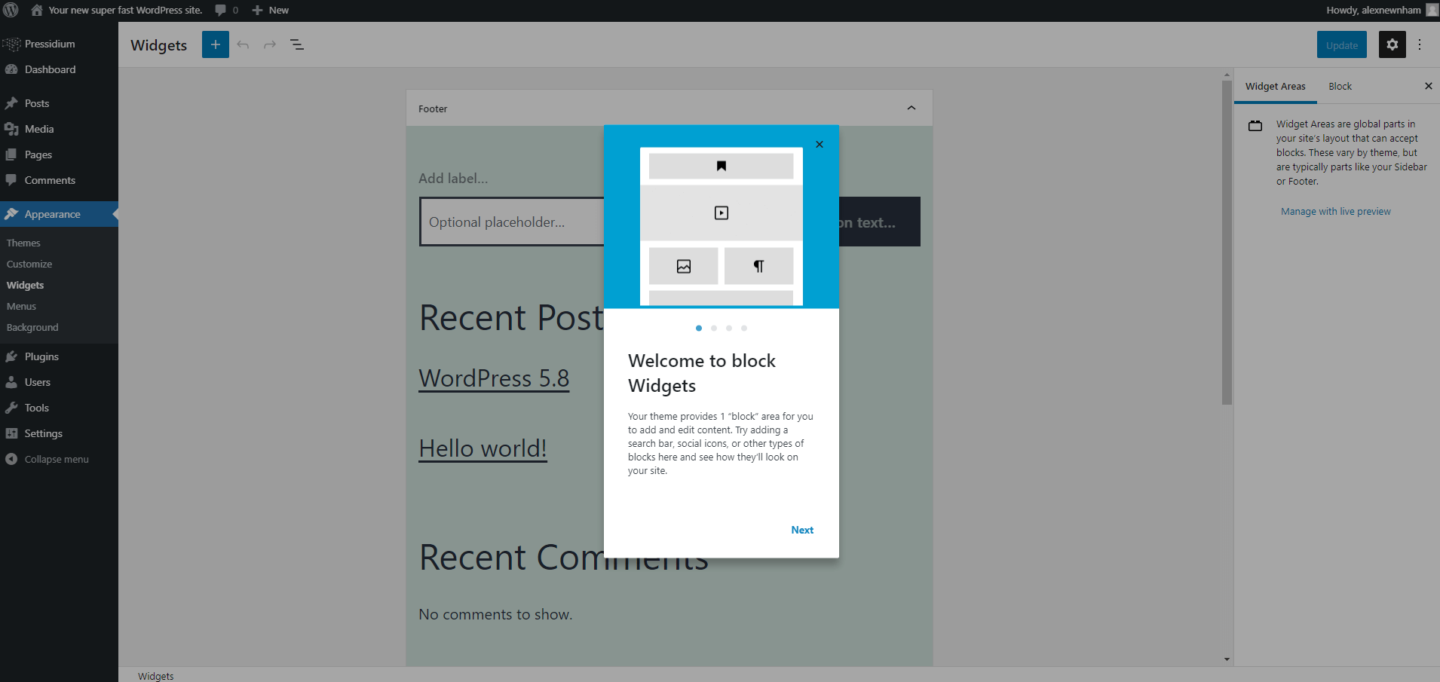The image size is (1440, 682).
Task: Open the Background submenu item
Action: tap(32, 327)
